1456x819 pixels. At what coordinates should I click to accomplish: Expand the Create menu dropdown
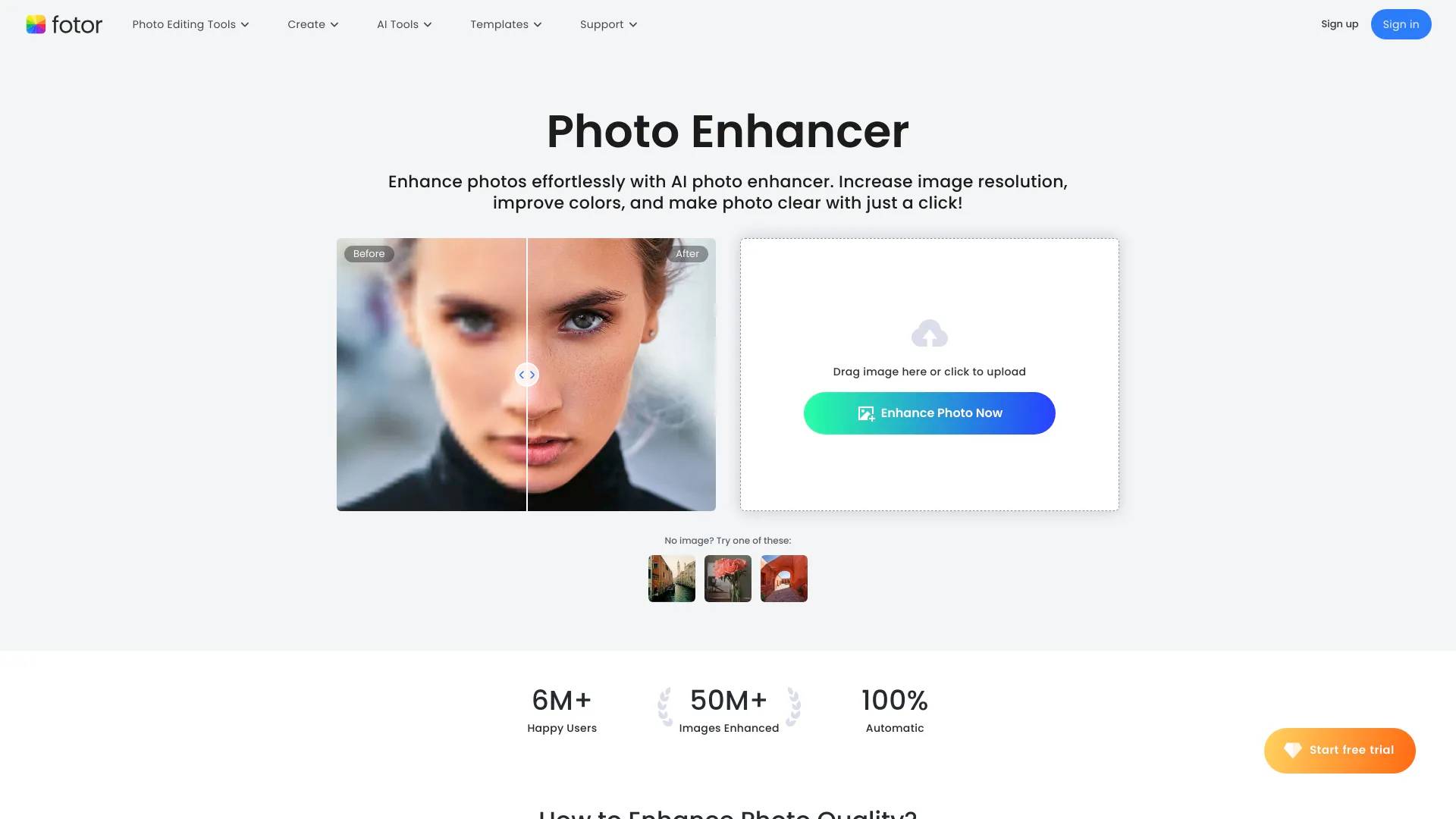click(x=313, y=24)
